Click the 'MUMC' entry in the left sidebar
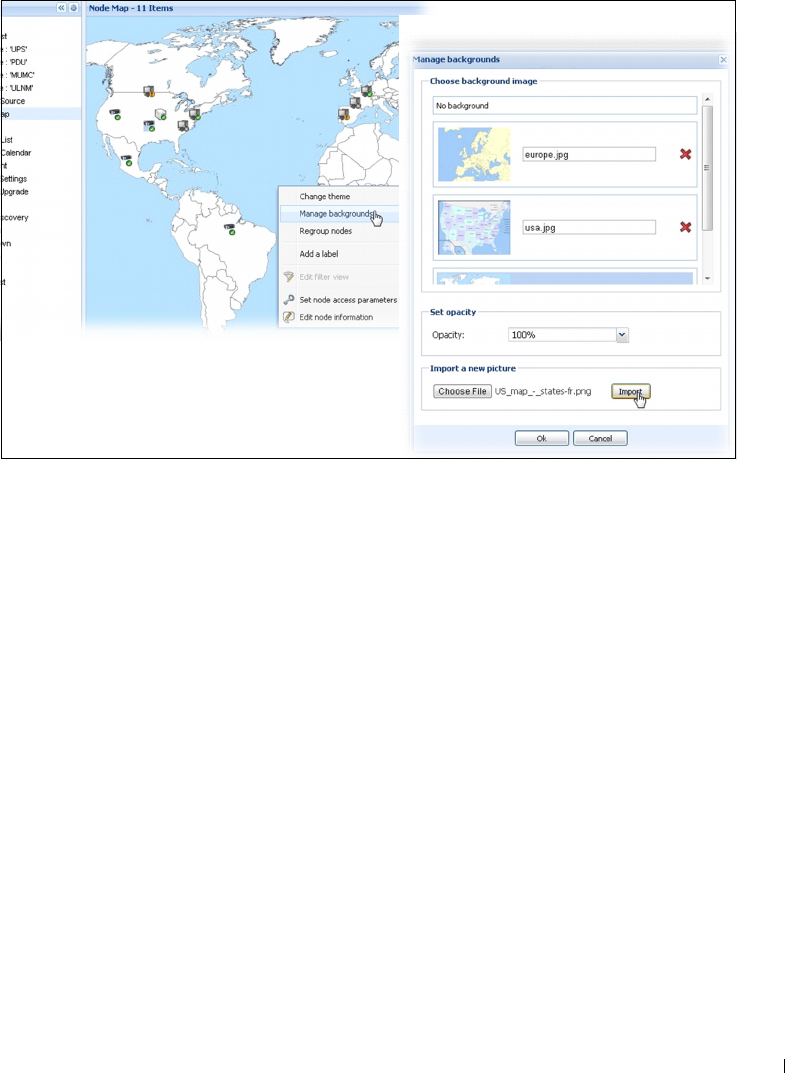Screen dimensions: 785x1073 [18, 75]
